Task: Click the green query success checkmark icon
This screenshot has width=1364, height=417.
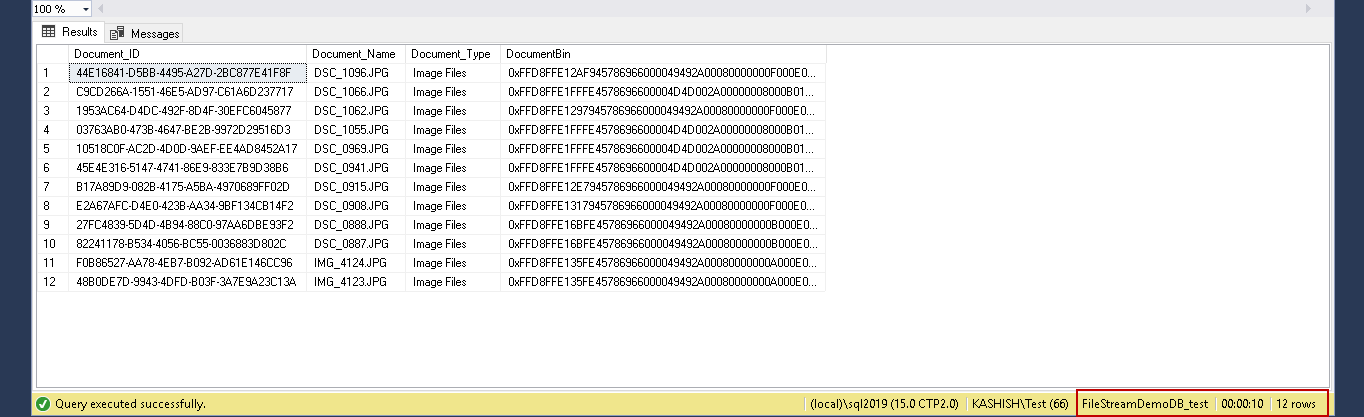Action: pos(42,404)
